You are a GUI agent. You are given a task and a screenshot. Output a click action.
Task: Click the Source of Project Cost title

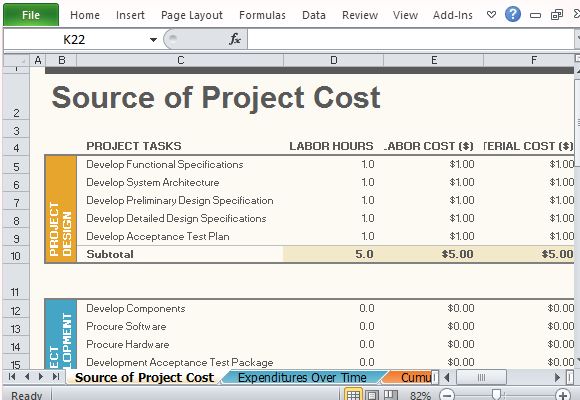click(216, 98)
